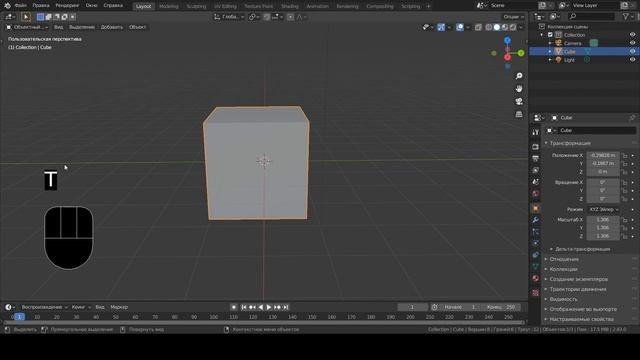The width and height of the screenshot is (640, 360).
Task: Switch to the Modeling workspace tab
Action: [x=169, y=6]
